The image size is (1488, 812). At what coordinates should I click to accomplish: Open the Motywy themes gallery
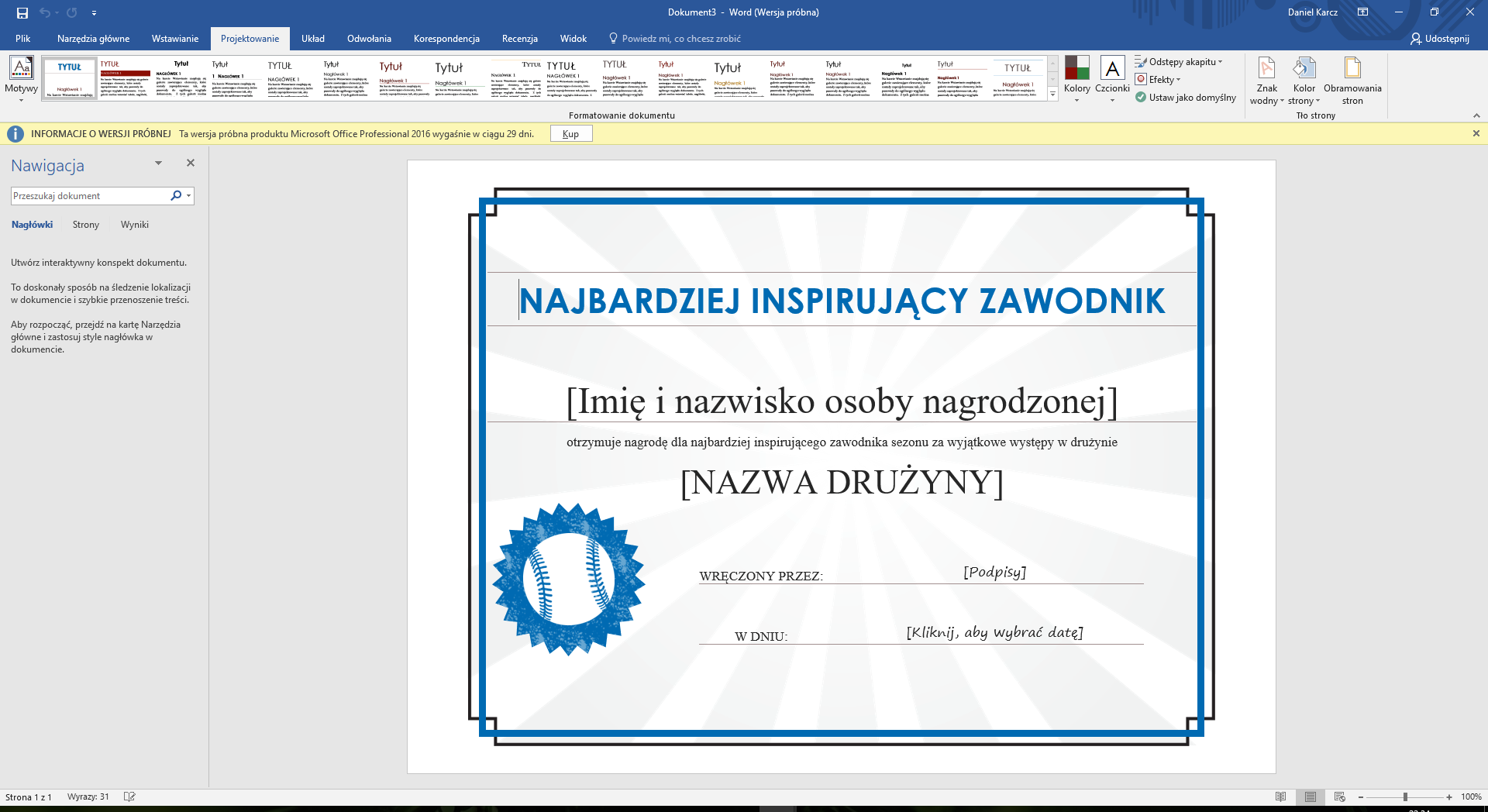pyautogui.click(x=21, y=78)
